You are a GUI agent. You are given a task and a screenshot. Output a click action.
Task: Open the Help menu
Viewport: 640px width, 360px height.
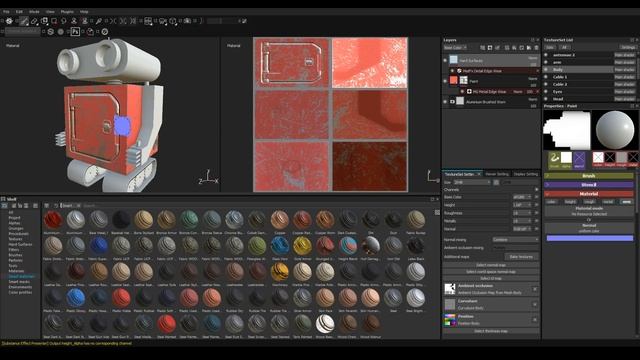pos(84,11)
